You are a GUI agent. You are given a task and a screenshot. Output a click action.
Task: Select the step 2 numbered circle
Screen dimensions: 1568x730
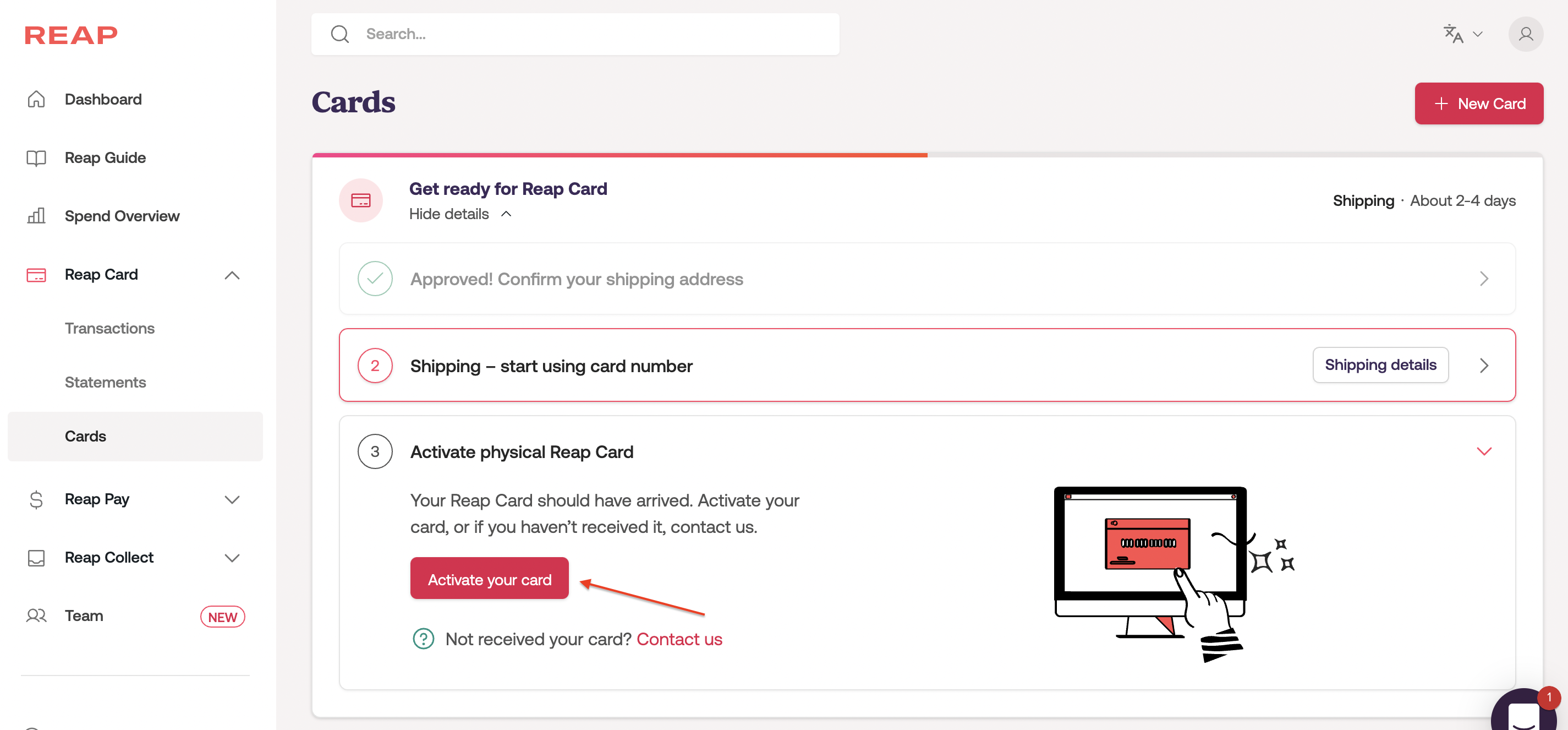375,366
